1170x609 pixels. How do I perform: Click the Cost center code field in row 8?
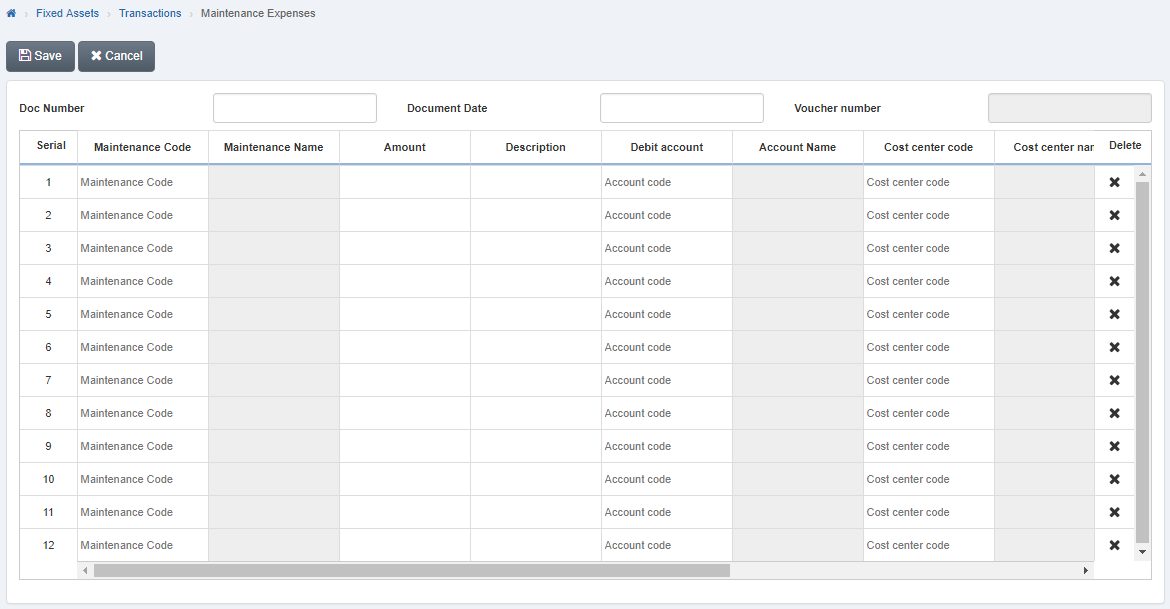pos(928,413)
